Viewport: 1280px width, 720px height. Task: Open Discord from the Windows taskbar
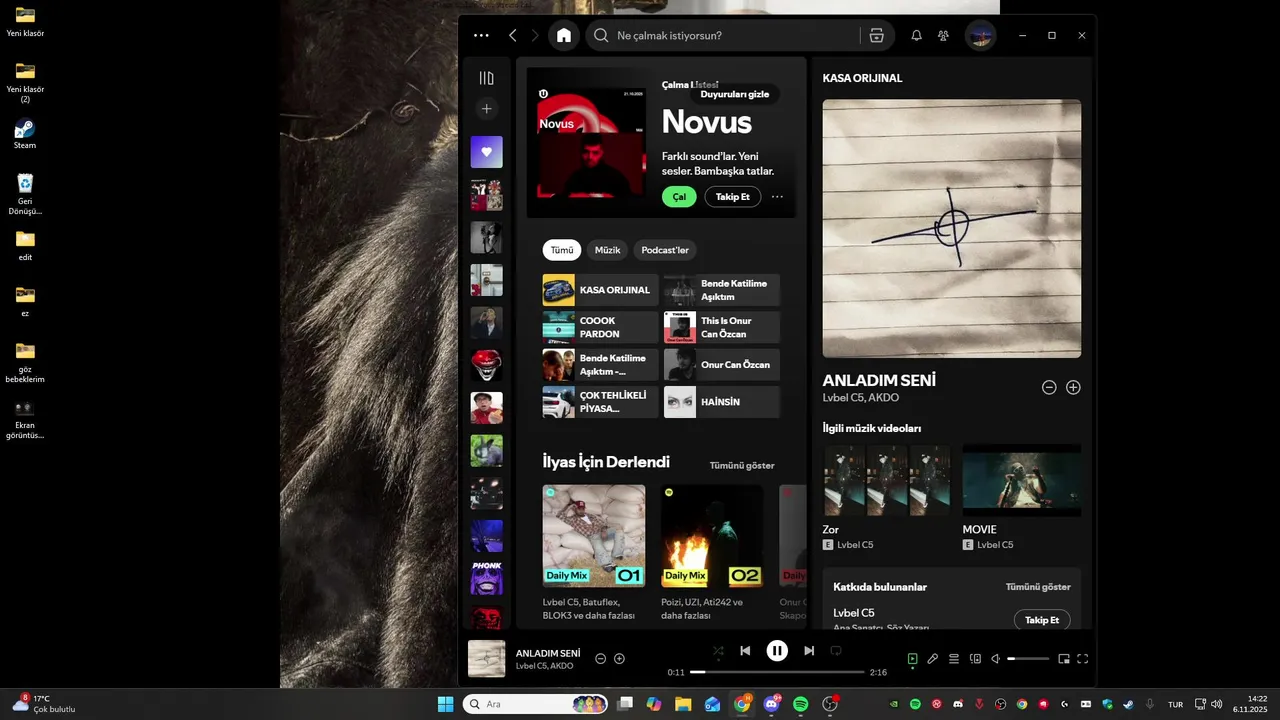[772, 704]
